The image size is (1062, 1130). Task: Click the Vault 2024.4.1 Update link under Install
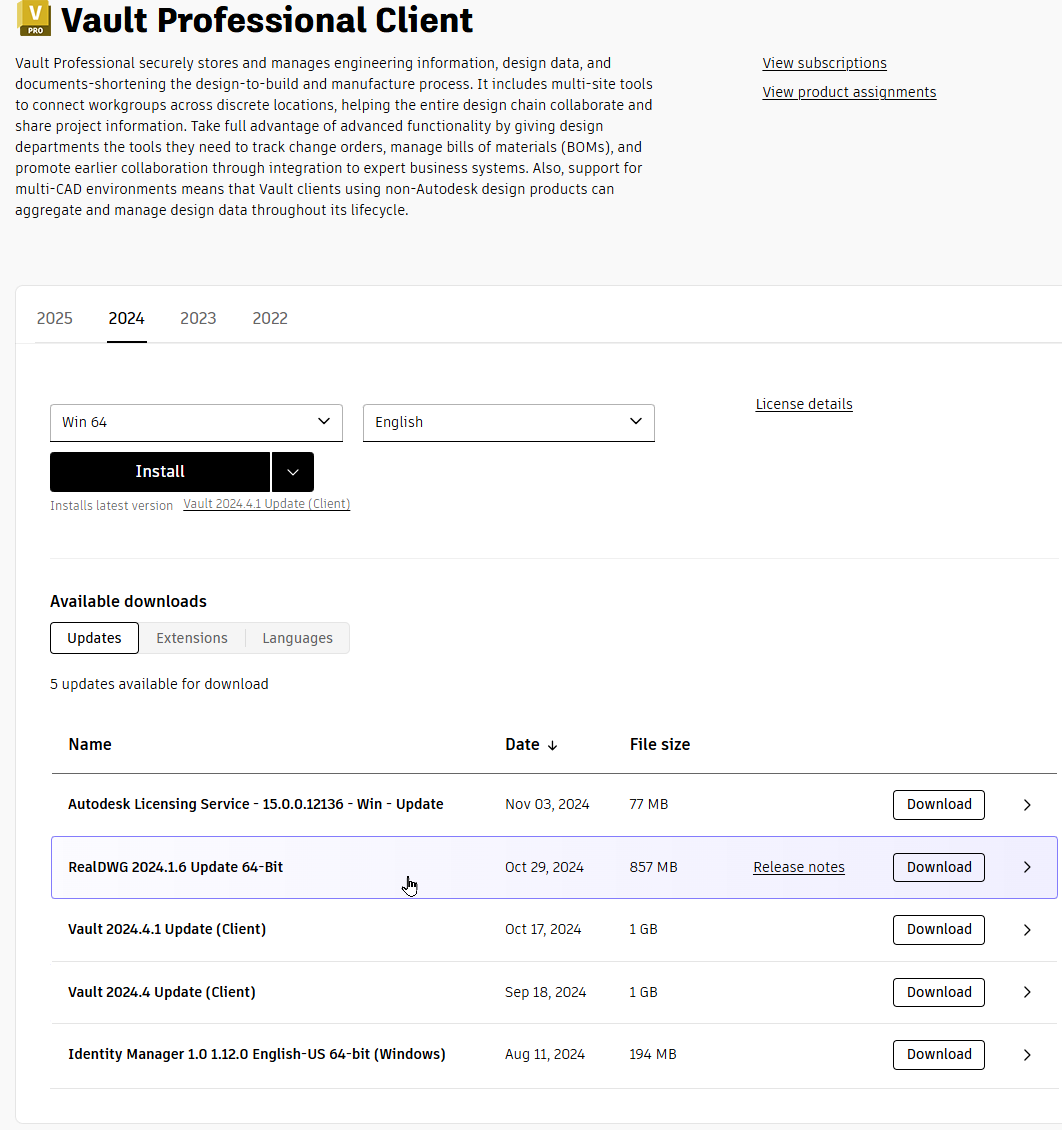click(x=266, y=504)
